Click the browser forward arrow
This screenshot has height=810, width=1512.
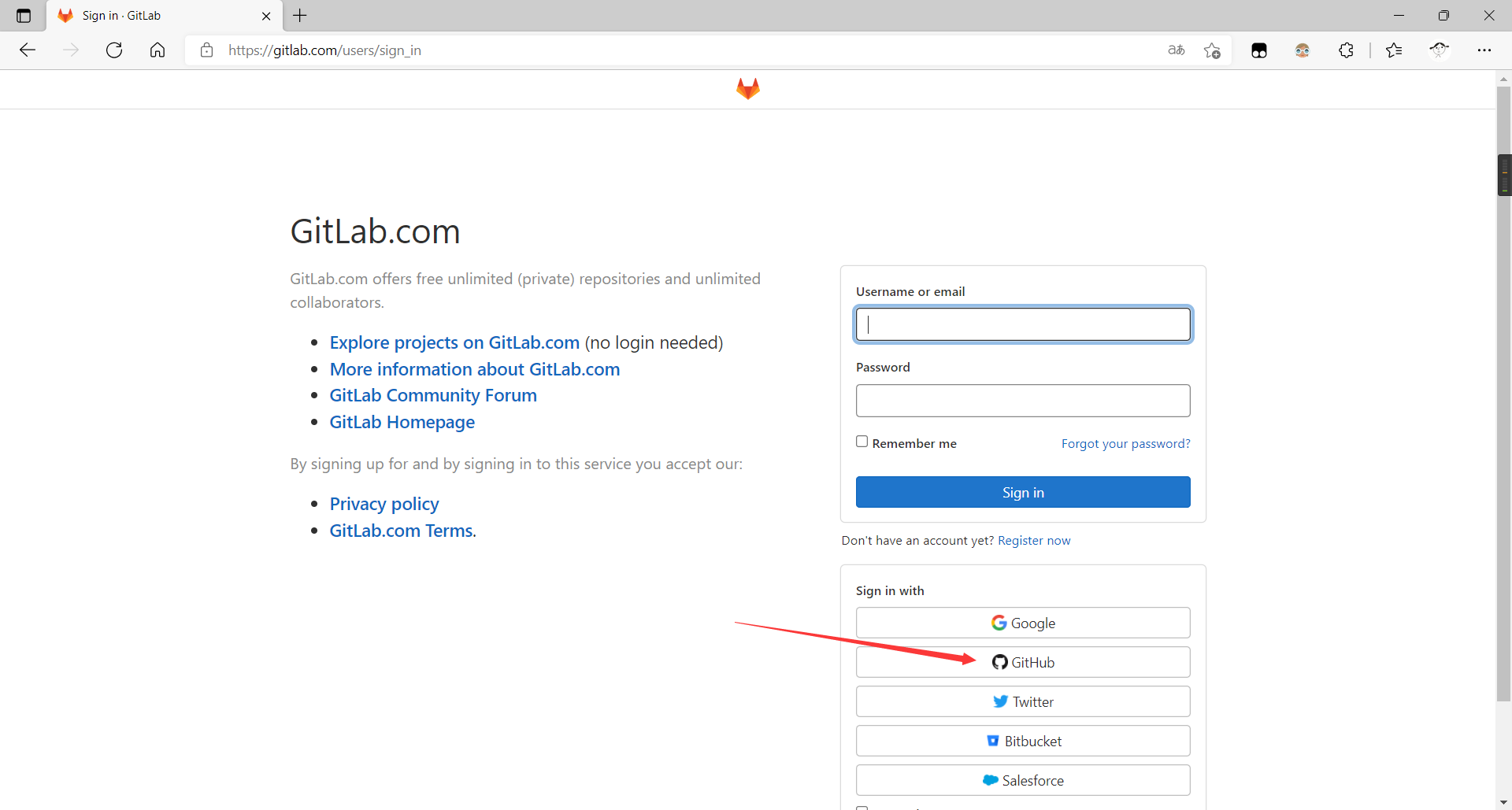point(71,50)
